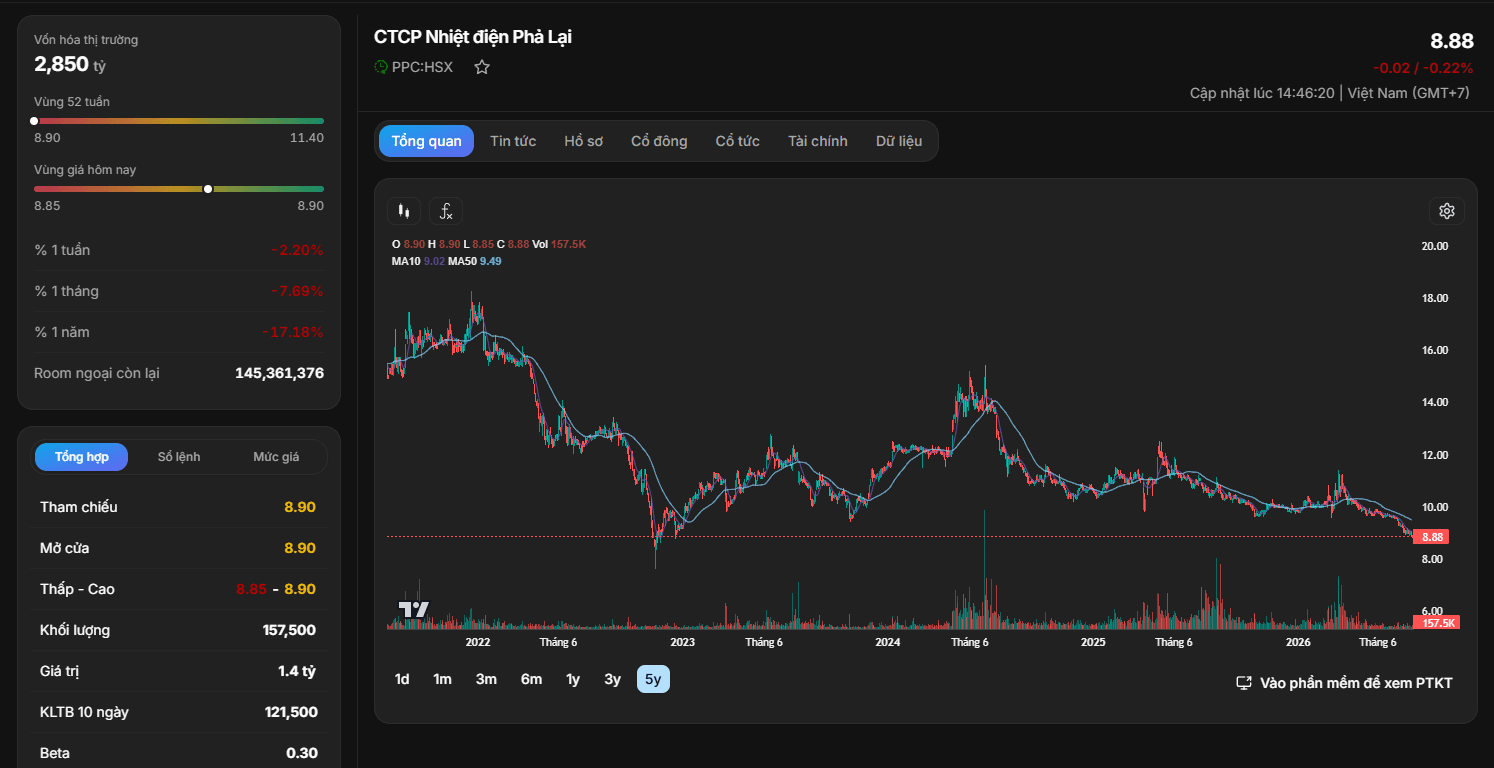Click Vào phần mềm để xem PTKT link
The height and width of the screenshot is (768, 1494).
[1344, 683]
